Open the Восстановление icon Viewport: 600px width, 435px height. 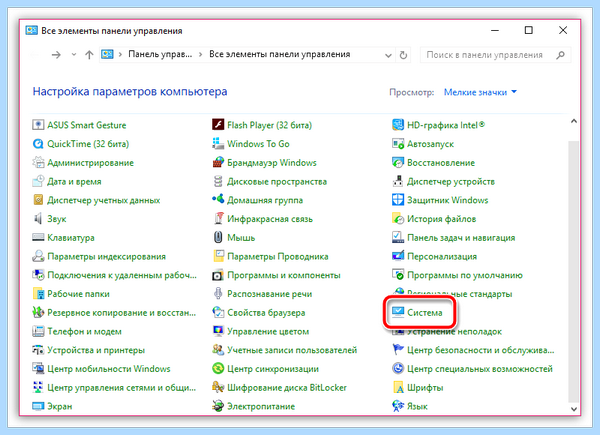tap(398, 163)
